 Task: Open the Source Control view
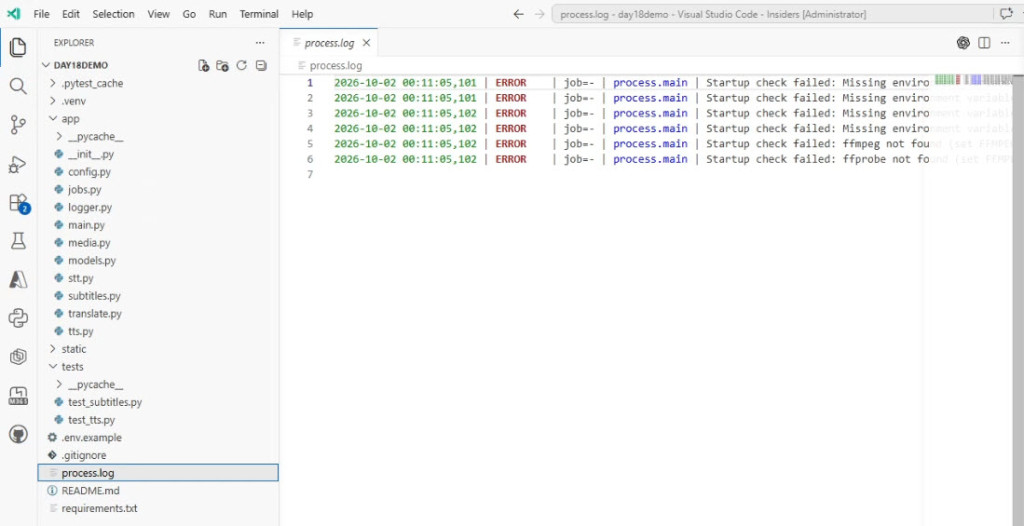point(18,125)
